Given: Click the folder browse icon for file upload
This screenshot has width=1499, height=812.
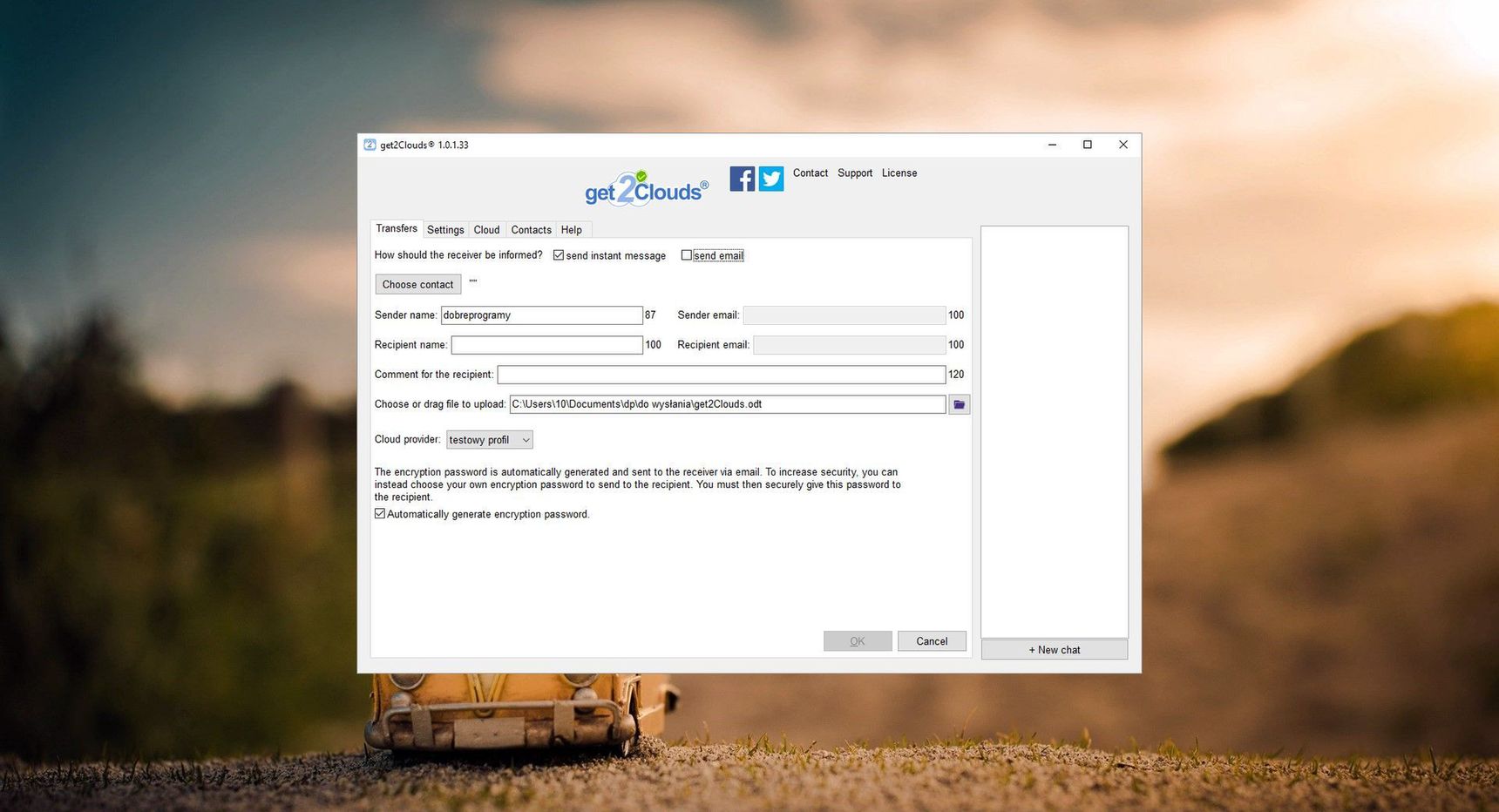Looking at the screenshot, I should point(959,404).
